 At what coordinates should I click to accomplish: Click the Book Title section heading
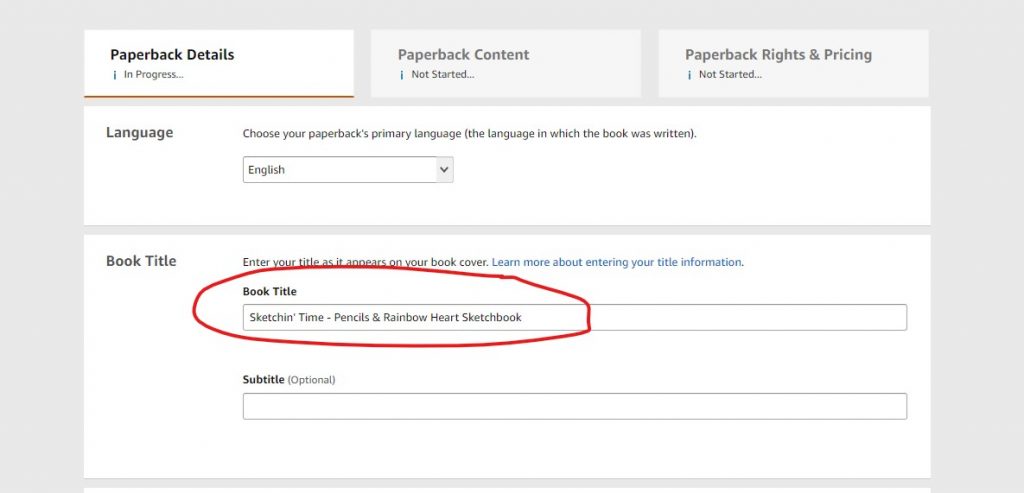(141, 261)
